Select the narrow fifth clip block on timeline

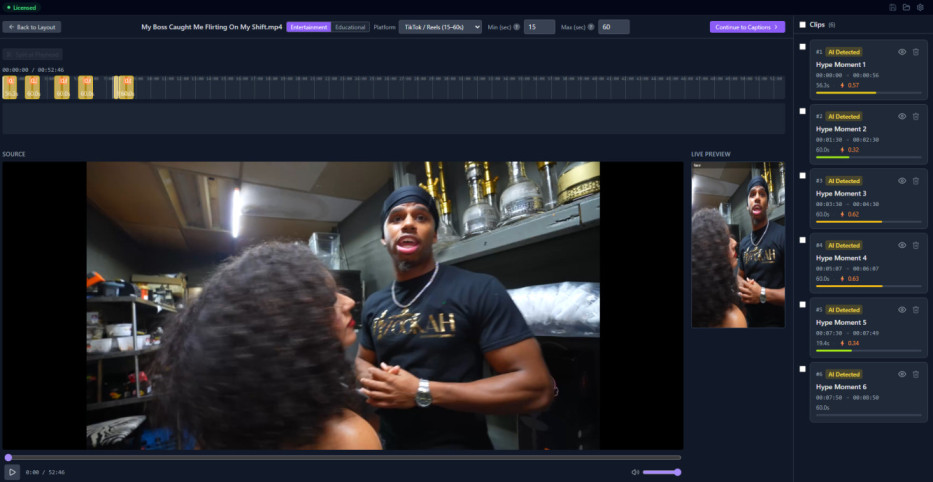[115, 87]
